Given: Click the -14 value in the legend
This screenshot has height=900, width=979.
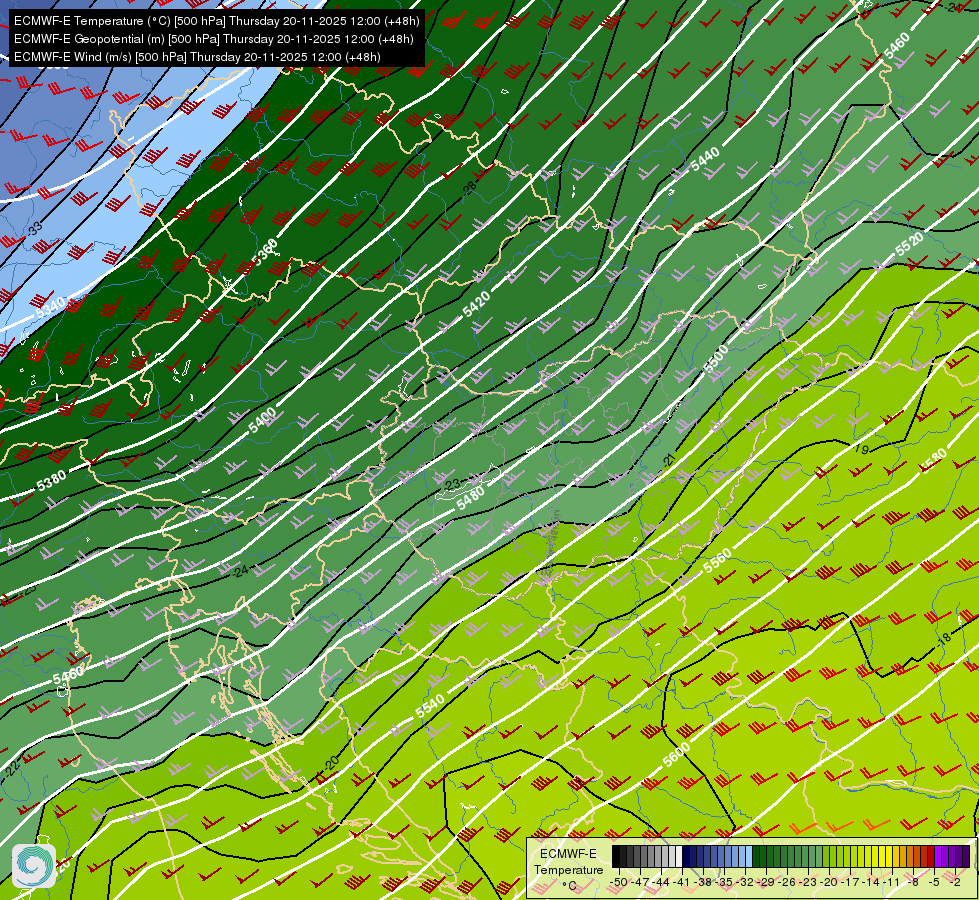Looking at the screenshot, I should pos(872,881).
